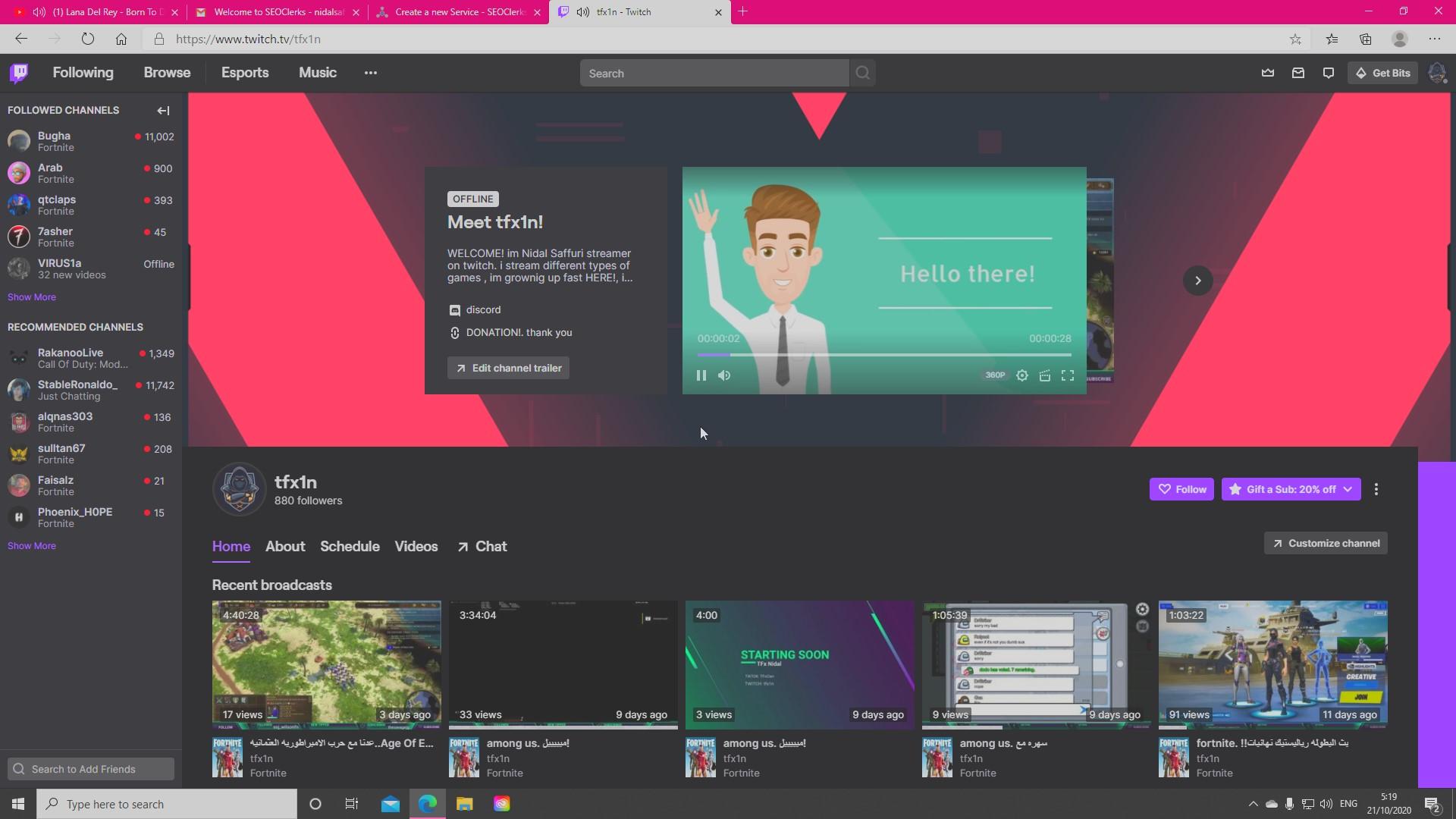Click the search magnifier button

(x=862, y=73)
